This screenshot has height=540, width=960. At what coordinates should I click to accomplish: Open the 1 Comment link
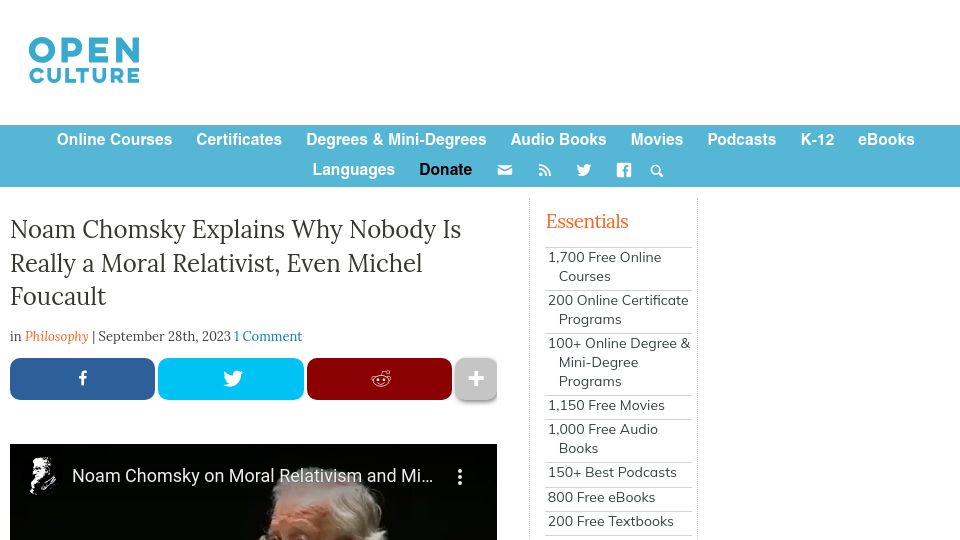(x=268, y=336)
